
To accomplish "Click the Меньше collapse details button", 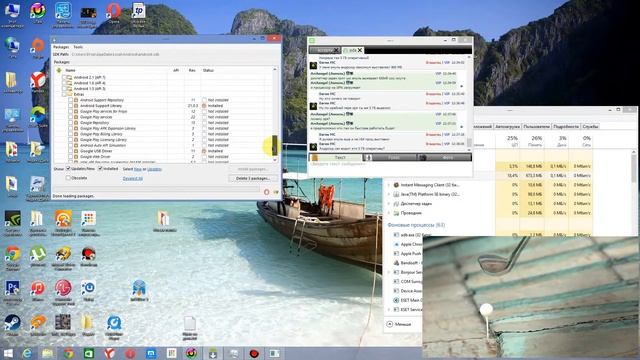I will (x=399, y=324).
